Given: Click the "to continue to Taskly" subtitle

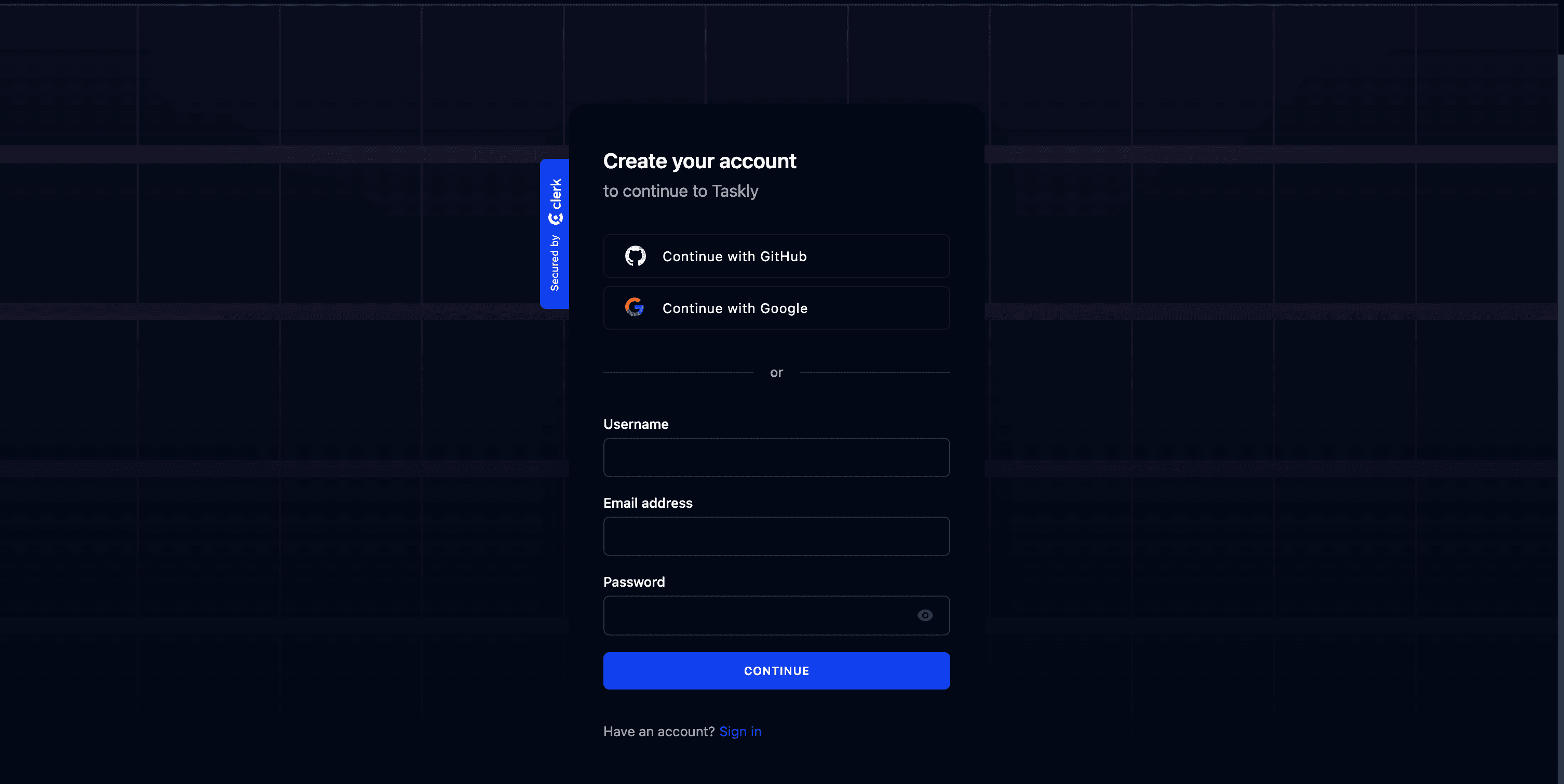Looking at the screenshot, I should pyautogui.click(x=681, y=191).
